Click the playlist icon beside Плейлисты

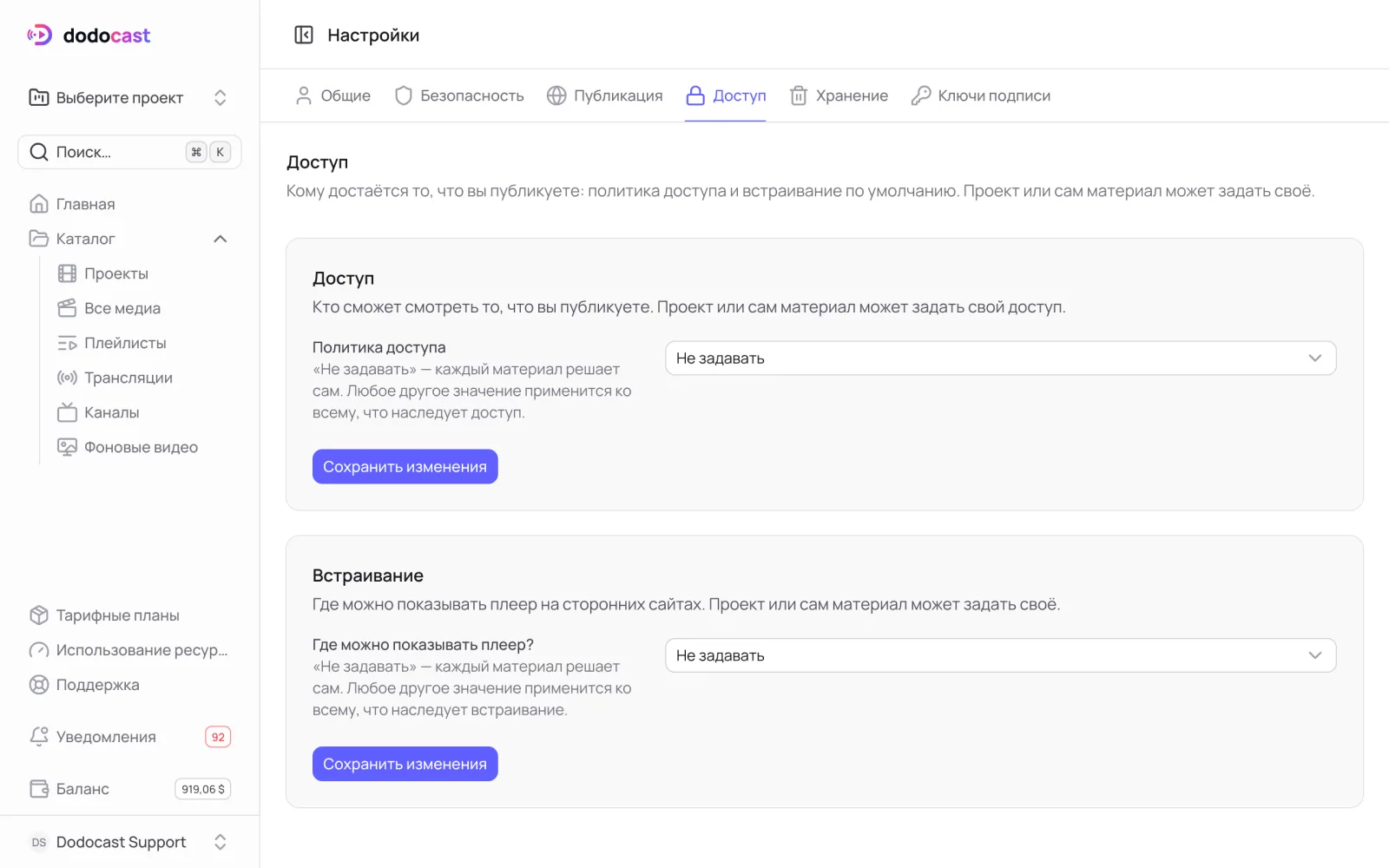tap(67, 343)
